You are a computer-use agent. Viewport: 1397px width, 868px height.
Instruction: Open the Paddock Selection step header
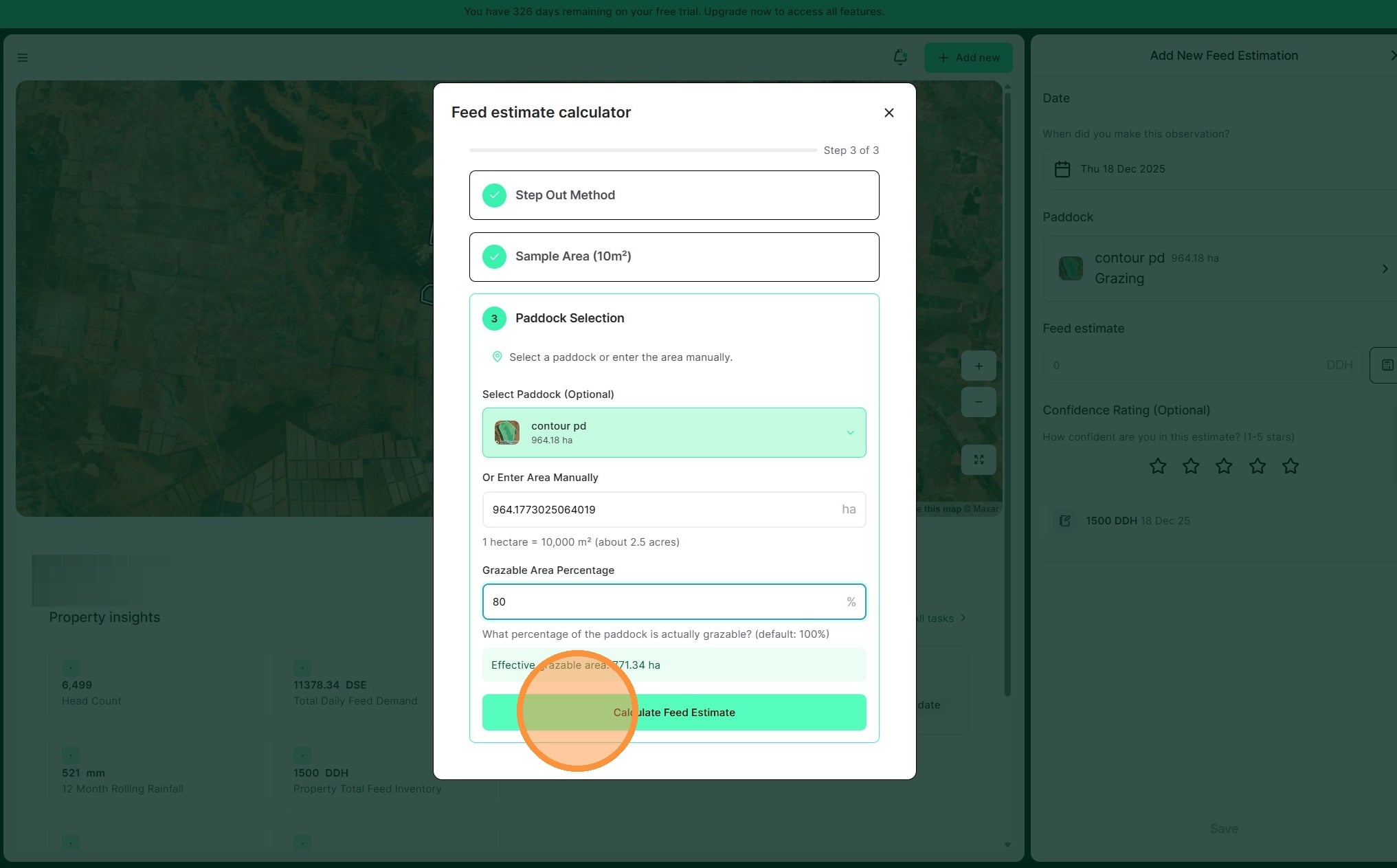point(570,318)
